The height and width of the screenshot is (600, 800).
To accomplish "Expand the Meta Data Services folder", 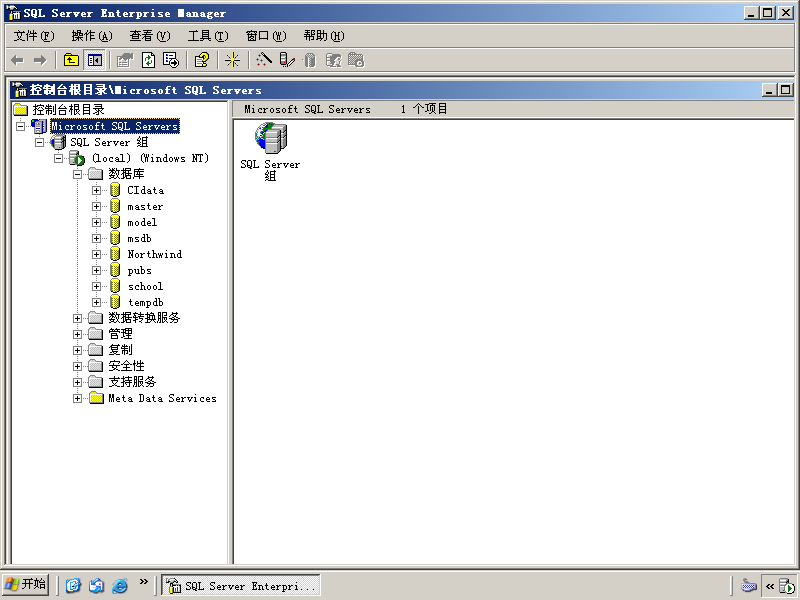I will (x=78, y=398).
